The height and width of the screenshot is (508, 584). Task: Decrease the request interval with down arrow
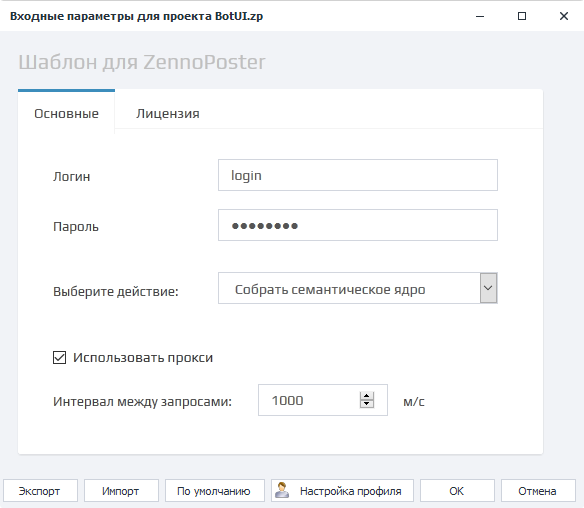[367, 404]
